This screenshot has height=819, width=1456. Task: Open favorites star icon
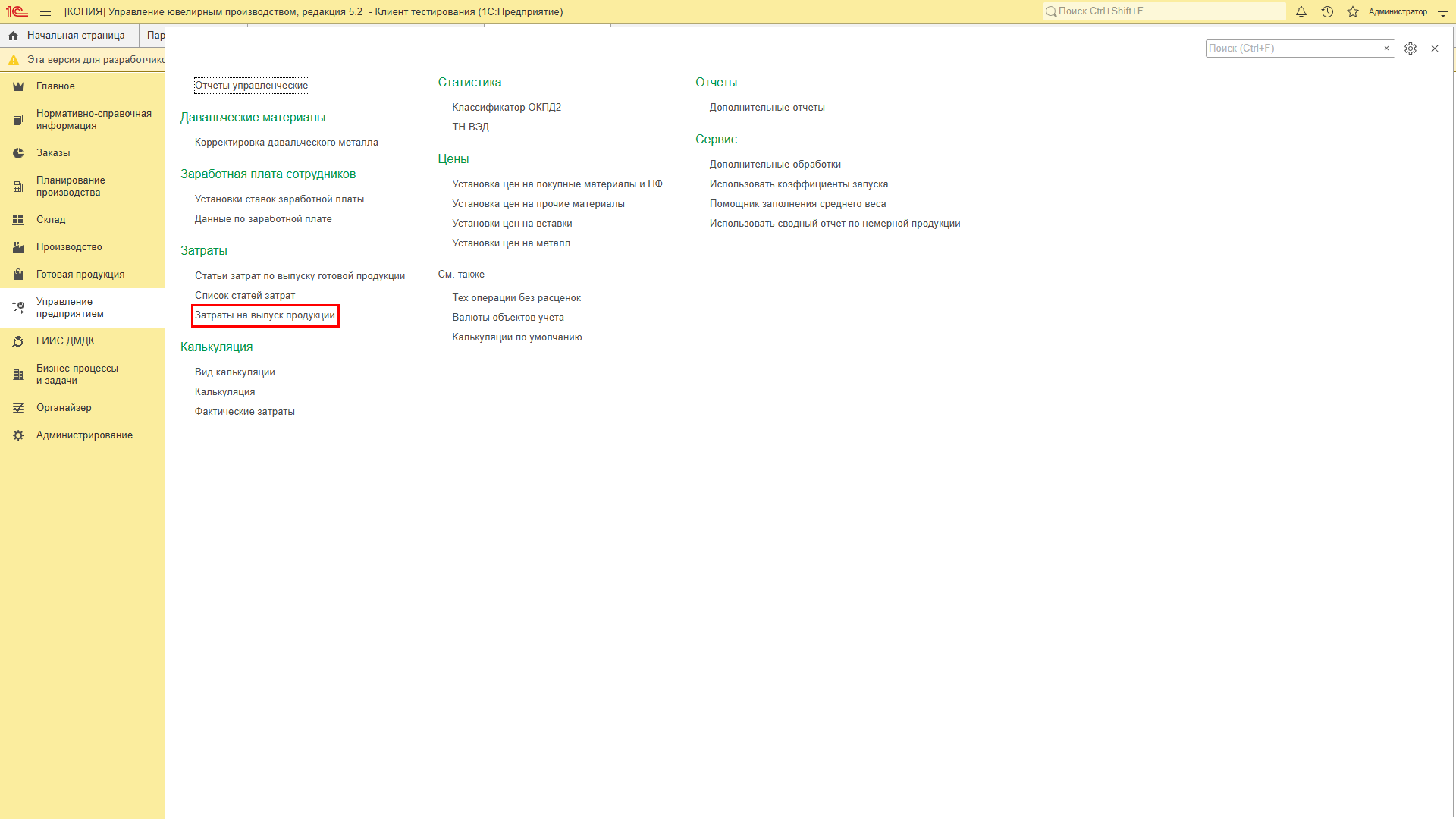(1353, 11)
